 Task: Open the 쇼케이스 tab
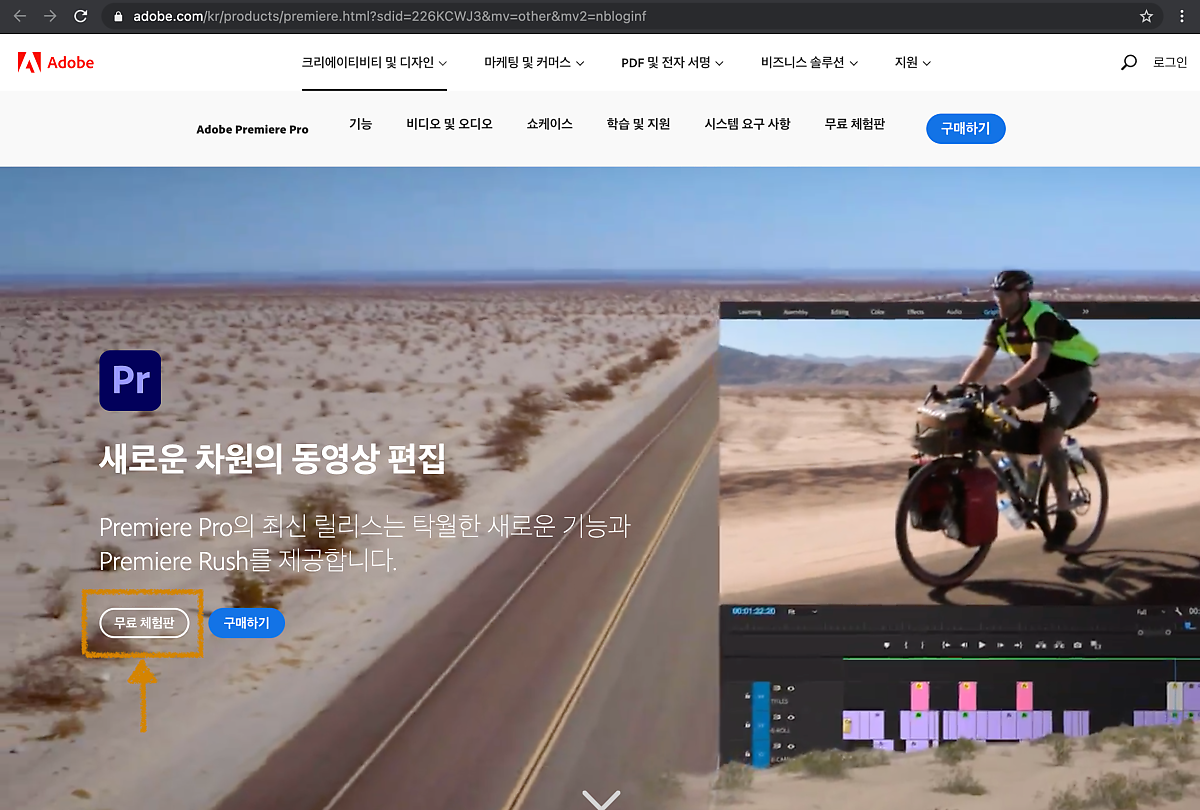pyautogui.click(x=549, y=124)
